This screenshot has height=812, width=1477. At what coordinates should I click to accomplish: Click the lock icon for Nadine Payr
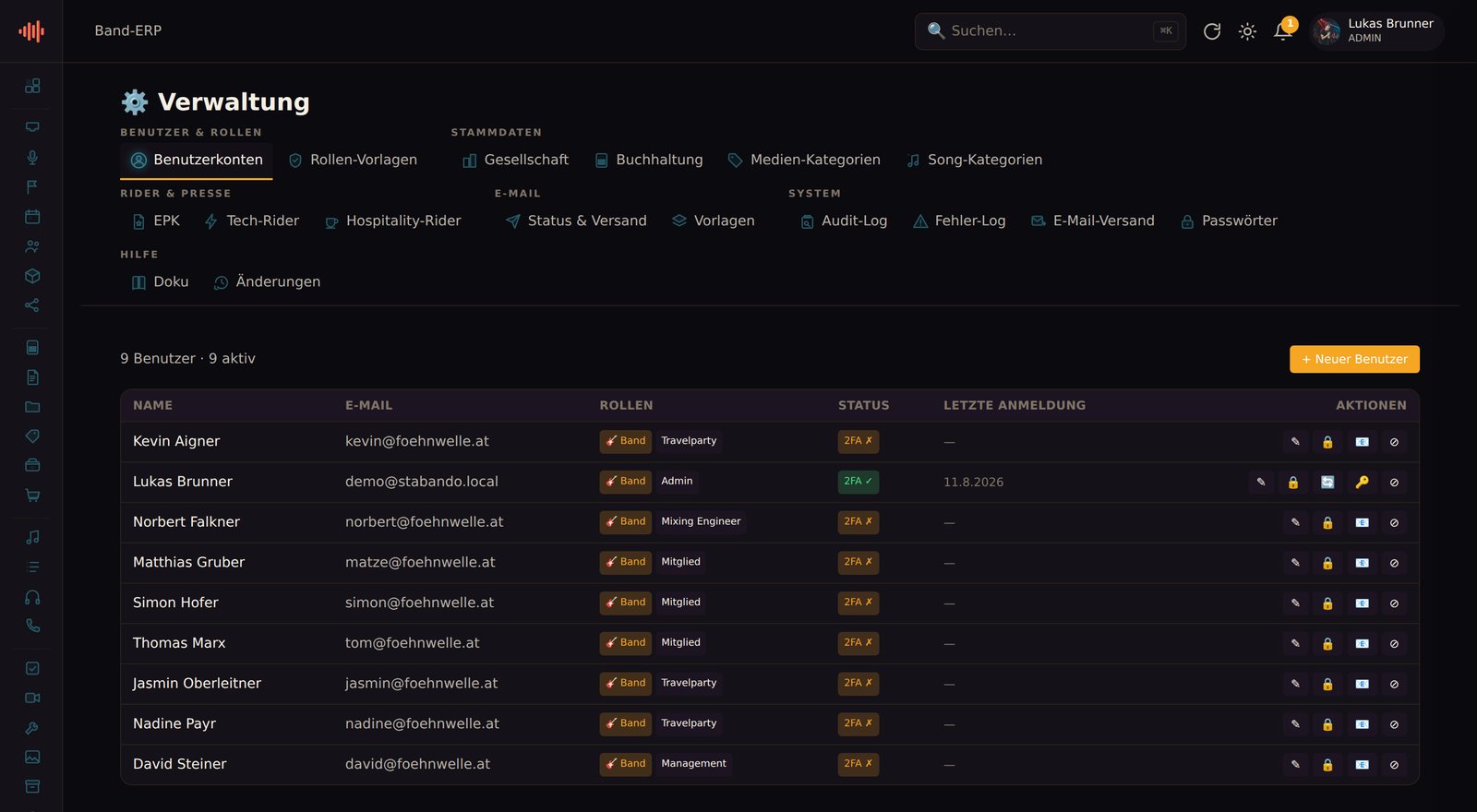point(1327,724)
